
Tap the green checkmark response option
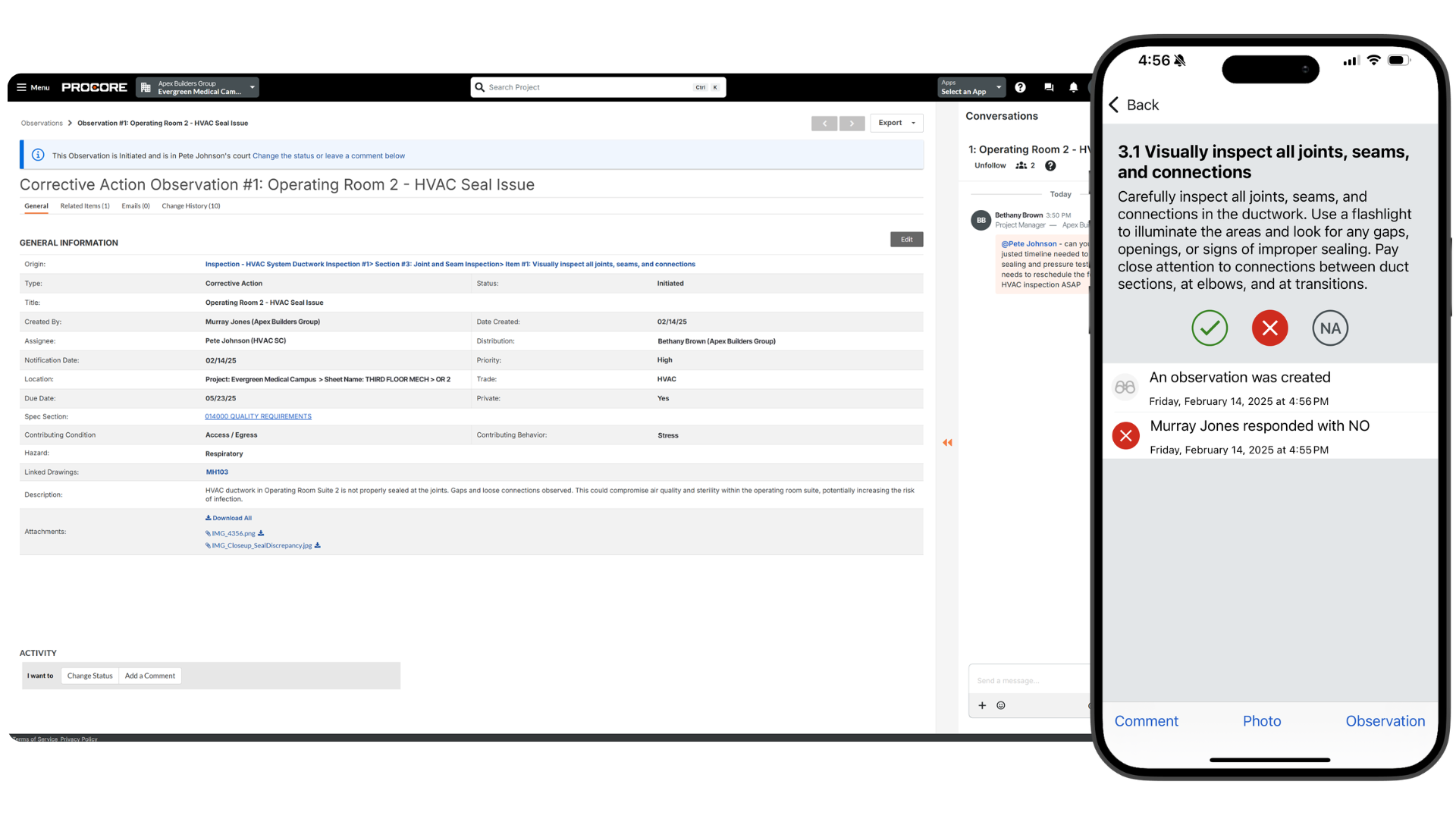click(1209, 328)
